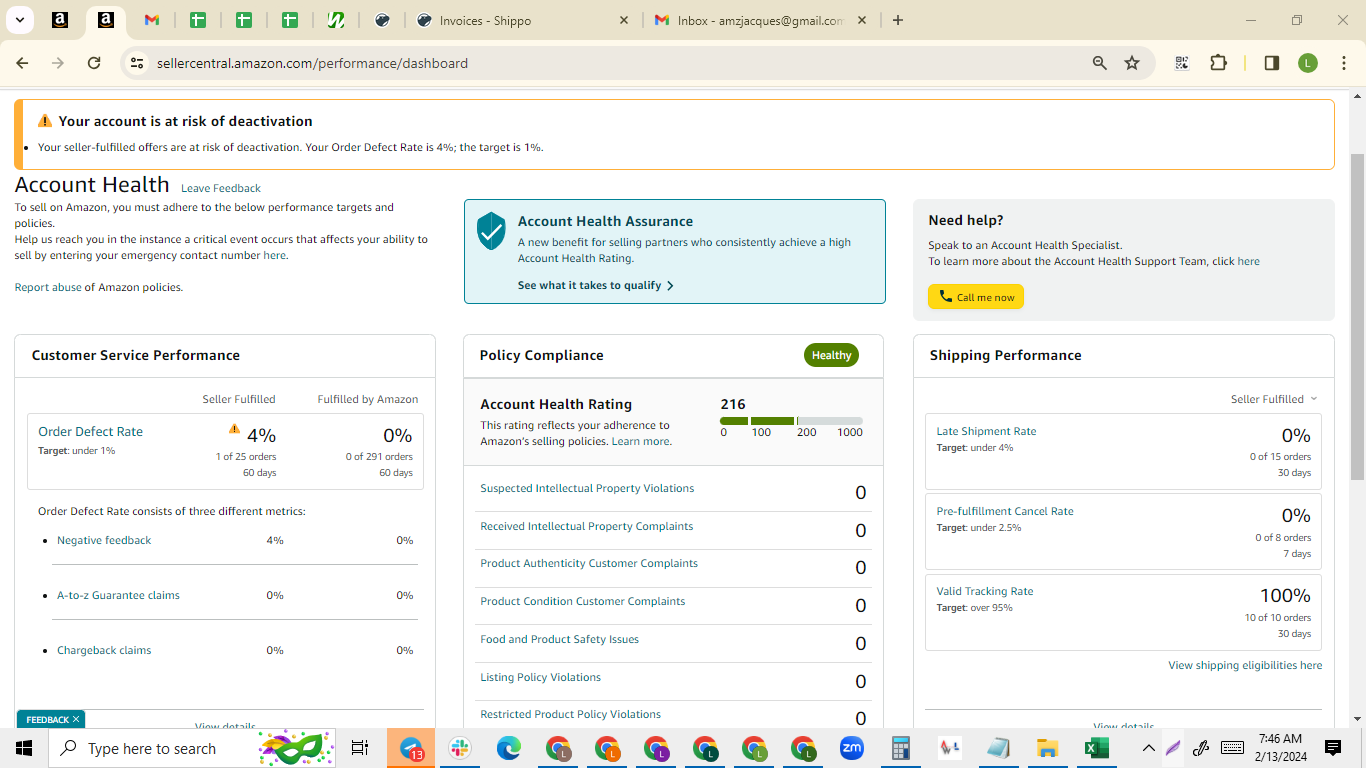This screenshot has width=1366, height=768.
Task: Open Listing Policy Violations
Action: tap(540, 677)
